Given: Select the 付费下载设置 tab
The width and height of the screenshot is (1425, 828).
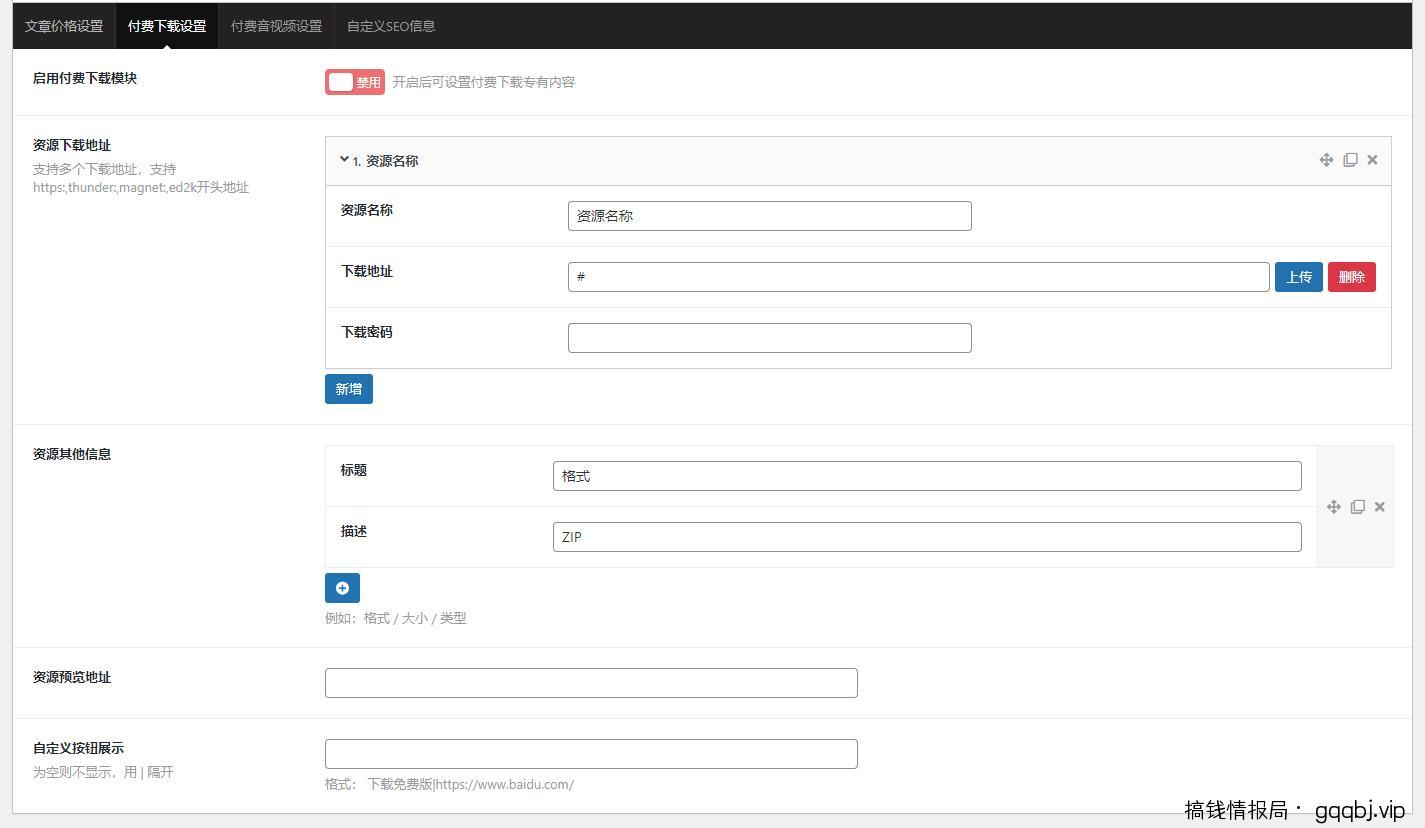Looking at the screenshot, I should coord(167,26).
